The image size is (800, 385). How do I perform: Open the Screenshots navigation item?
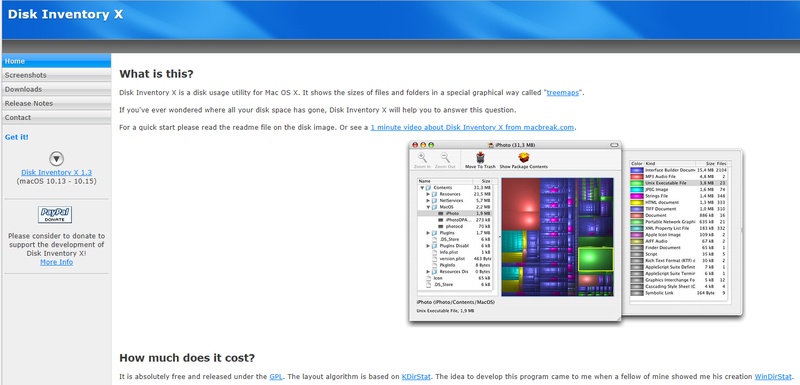tap(56, 75)
